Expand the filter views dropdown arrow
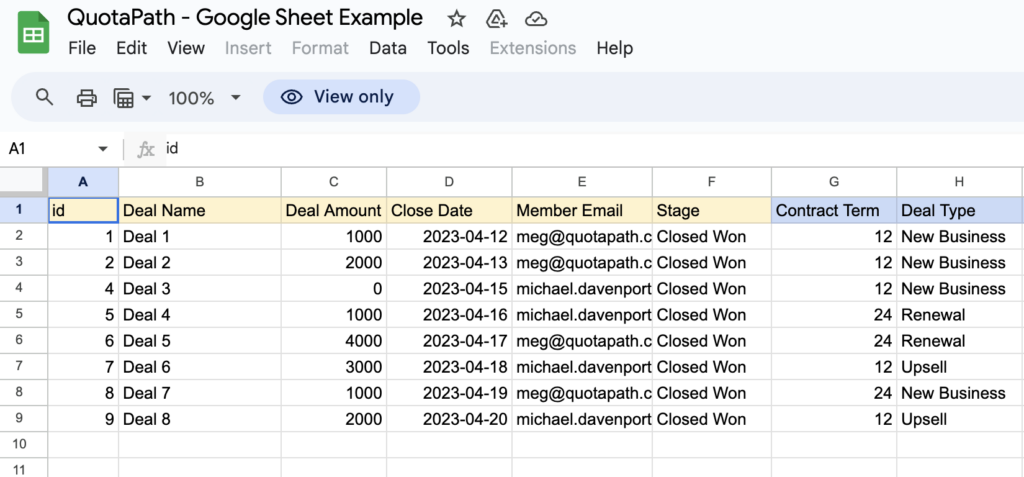Screen dimensions: 1024x477 (x=146, y=98)
